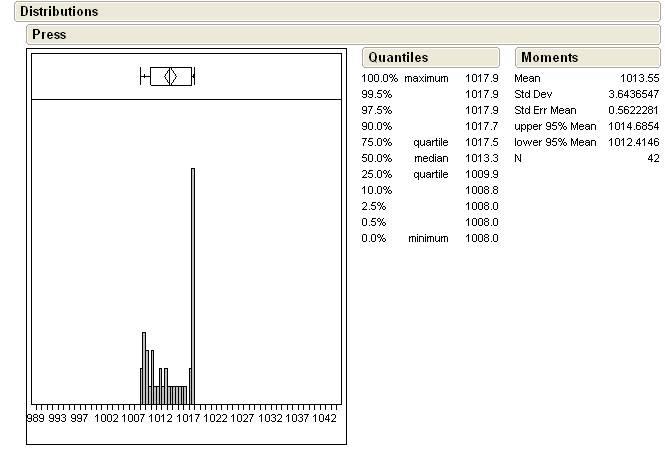
Task: Click the x-axis label 1042
Action: (324, 418)
